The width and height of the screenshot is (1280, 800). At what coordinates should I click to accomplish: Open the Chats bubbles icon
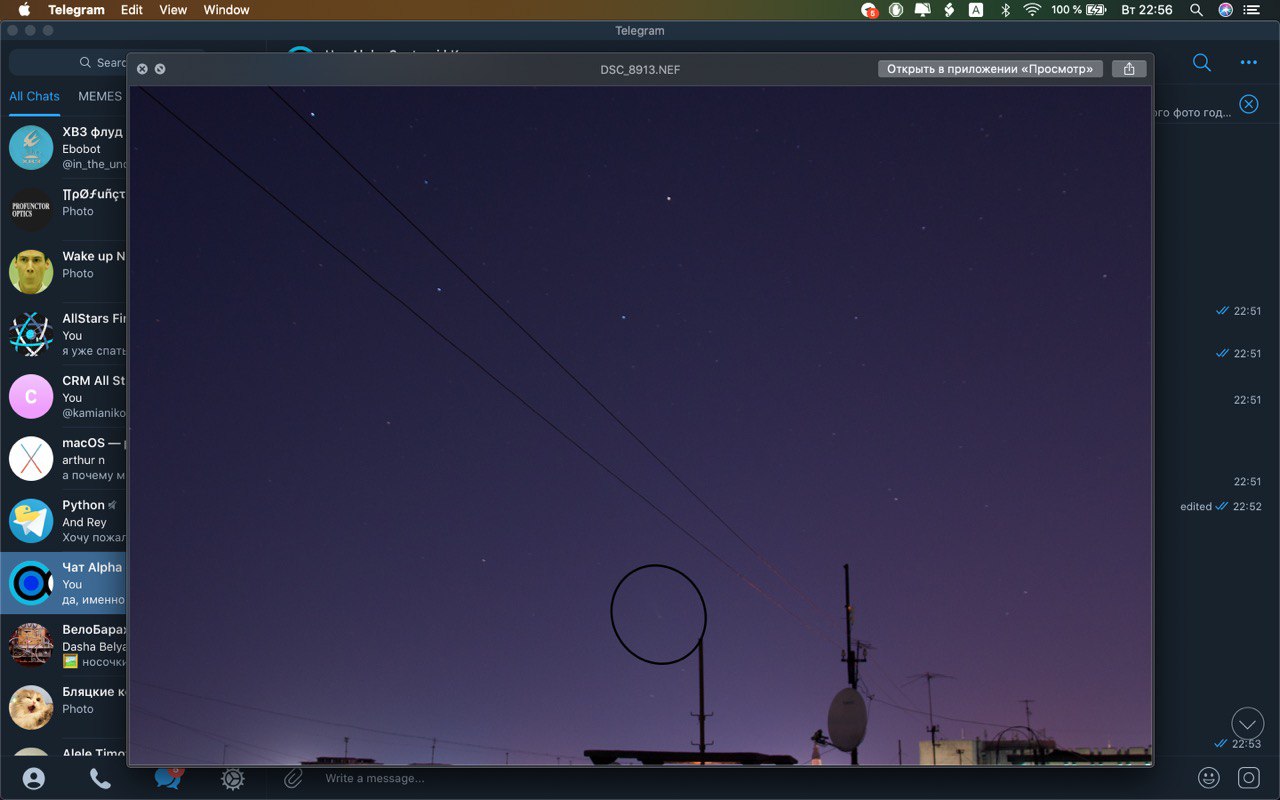tap(167, 778)
